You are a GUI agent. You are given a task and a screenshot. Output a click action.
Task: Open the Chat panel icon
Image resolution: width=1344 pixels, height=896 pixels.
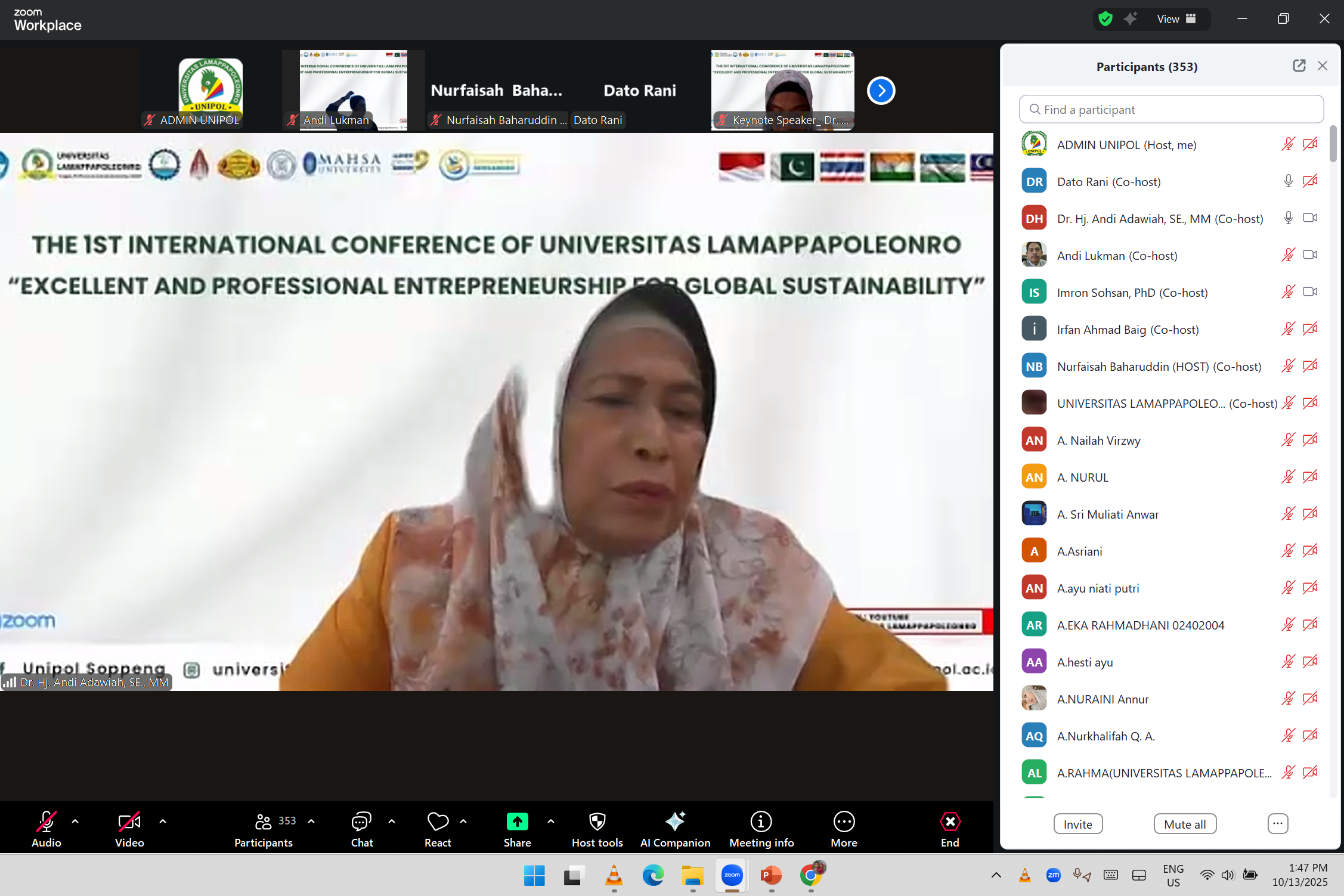361,823
